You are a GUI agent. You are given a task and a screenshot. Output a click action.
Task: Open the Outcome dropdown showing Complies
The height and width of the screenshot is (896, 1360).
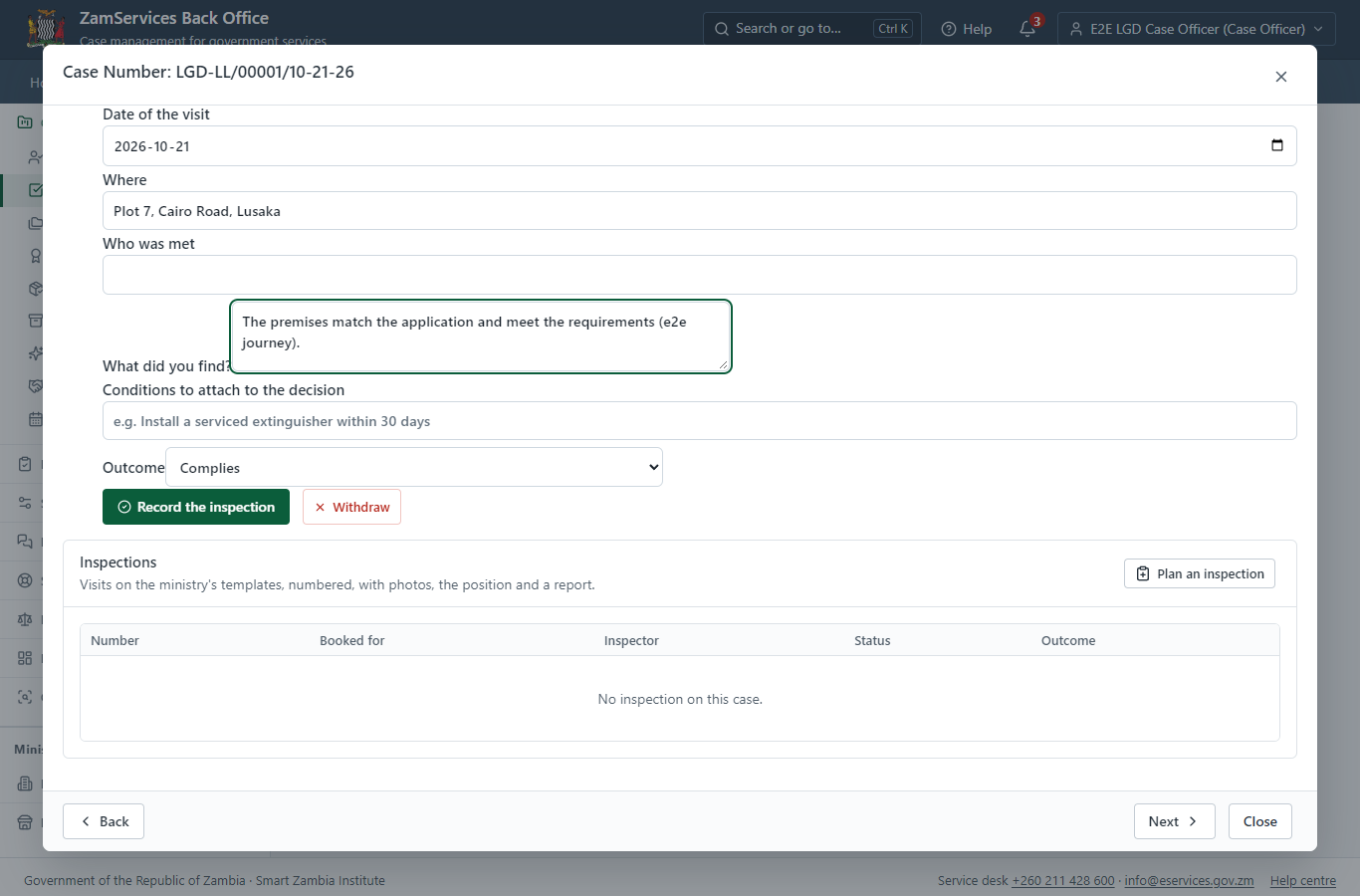[x=414, y=467]
